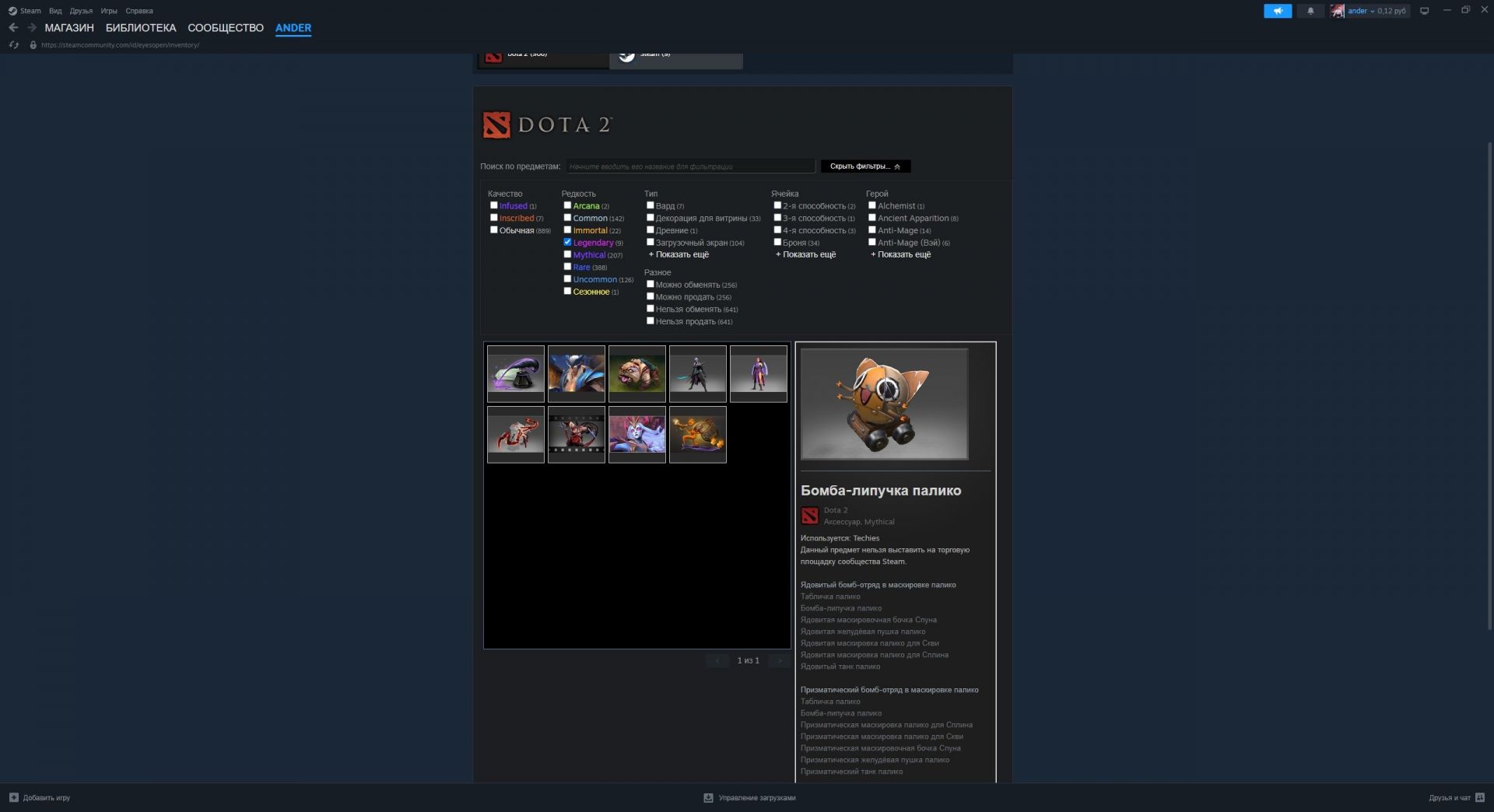This screenshot has height=812, width=1494.
Task: Open Управление загрузками downloads manager
Action: click(x=750, y=798)
